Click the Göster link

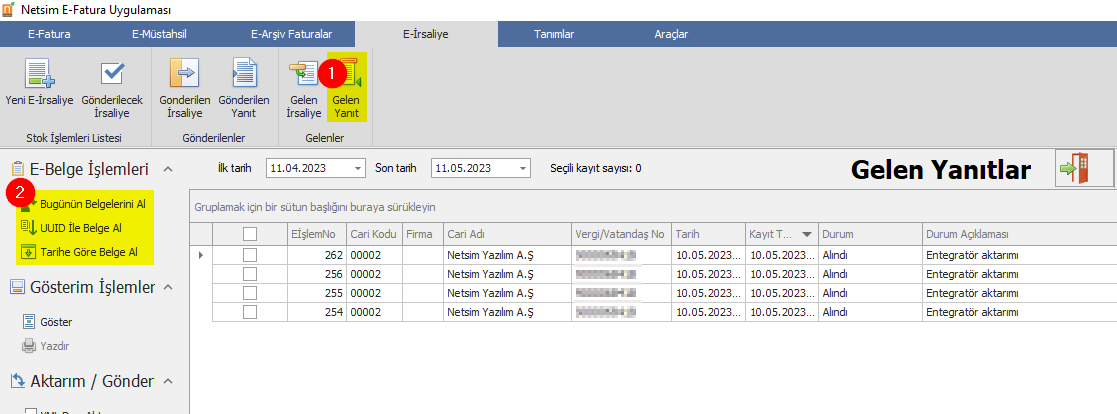click(x=56, y=322)
